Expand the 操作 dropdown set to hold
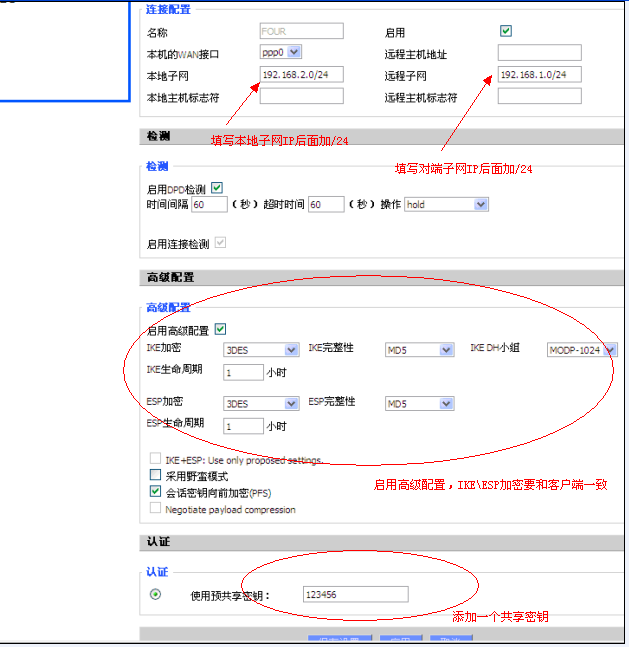 (446, 204)
